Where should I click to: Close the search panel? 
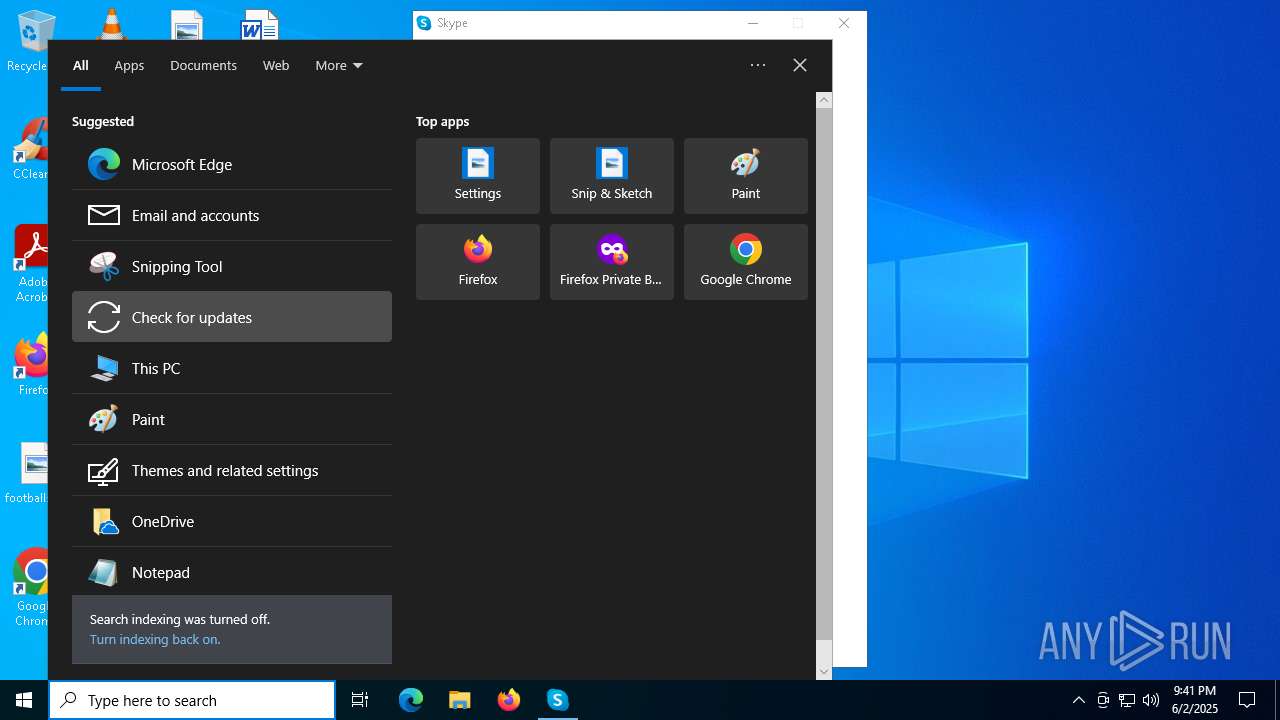800,65
